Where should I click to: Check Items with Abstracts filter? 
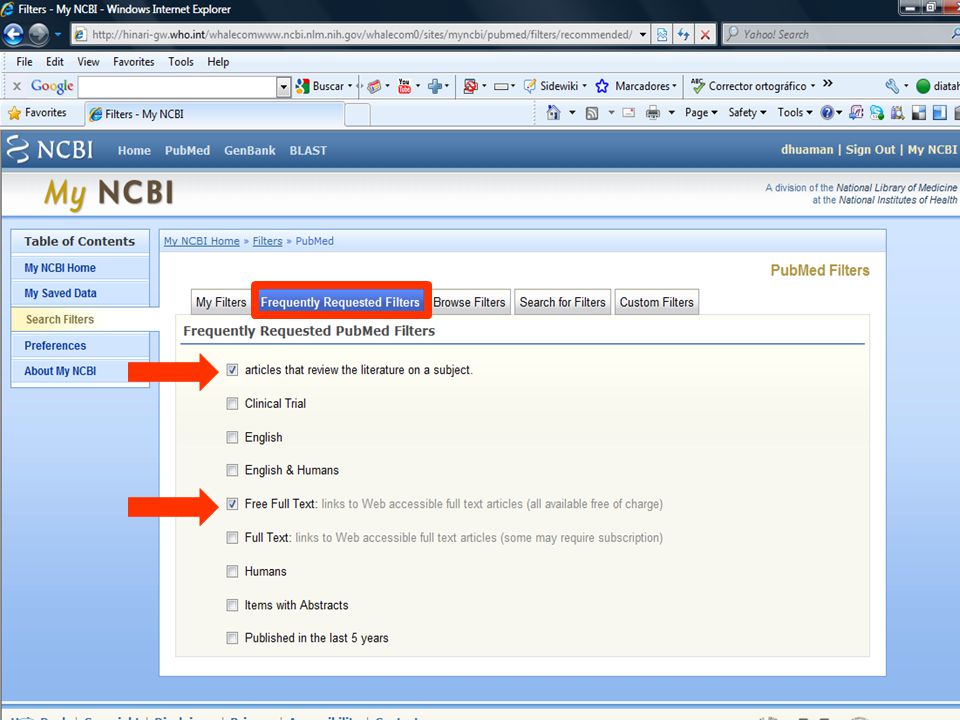click(x=232, y=605)
